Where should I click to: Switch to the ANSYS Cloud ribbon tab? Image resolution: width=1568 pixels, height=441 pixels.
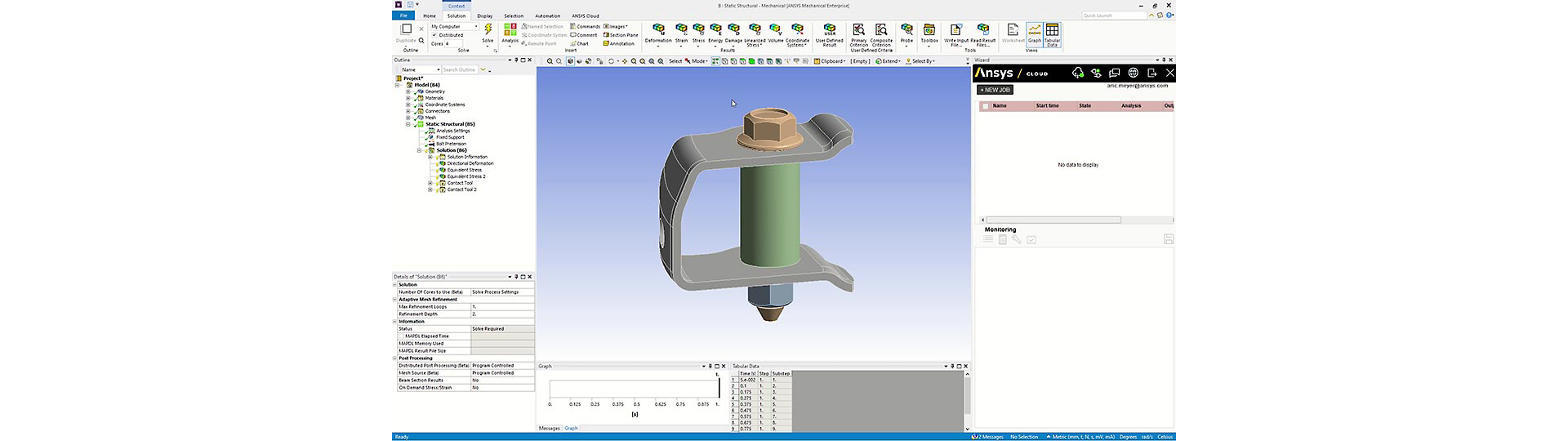pyautogui.click(x=585, y=16)
